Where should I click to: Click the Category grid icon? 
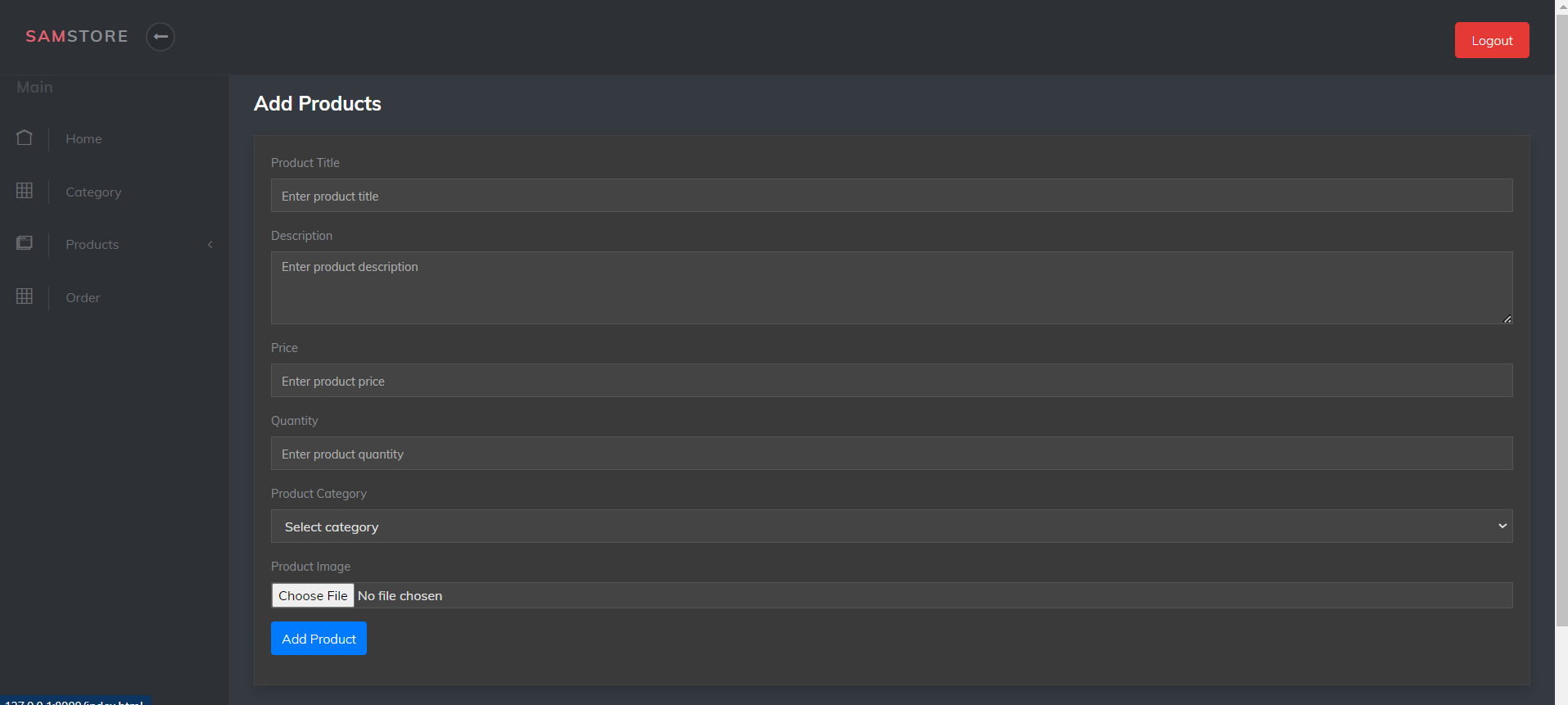(25, 191)
